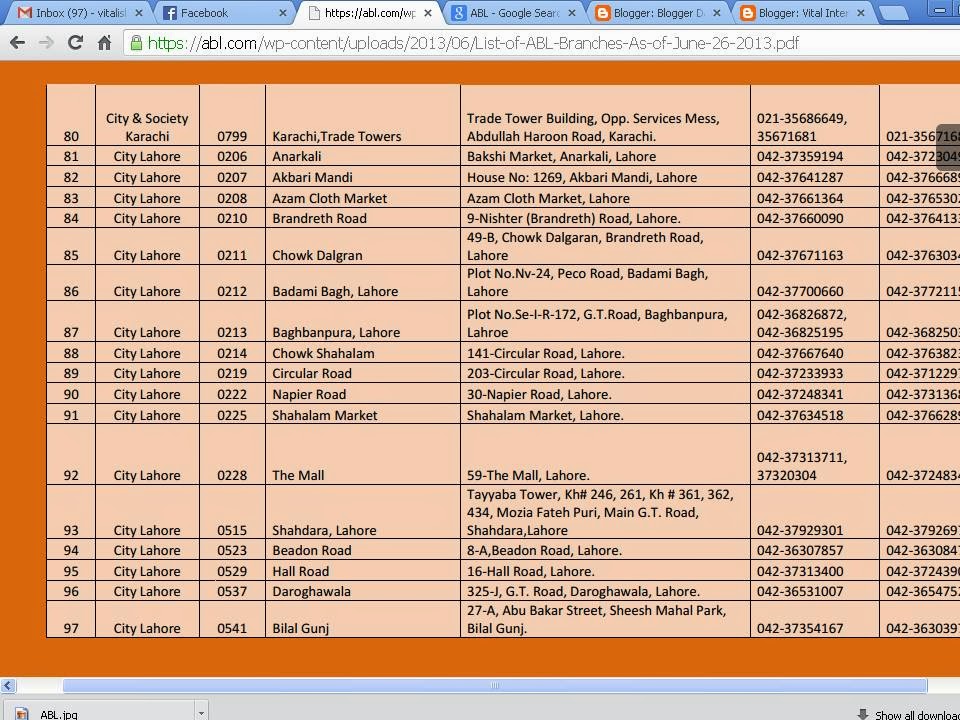
Task: Click branch code '0541'
Action: (232, 628)
